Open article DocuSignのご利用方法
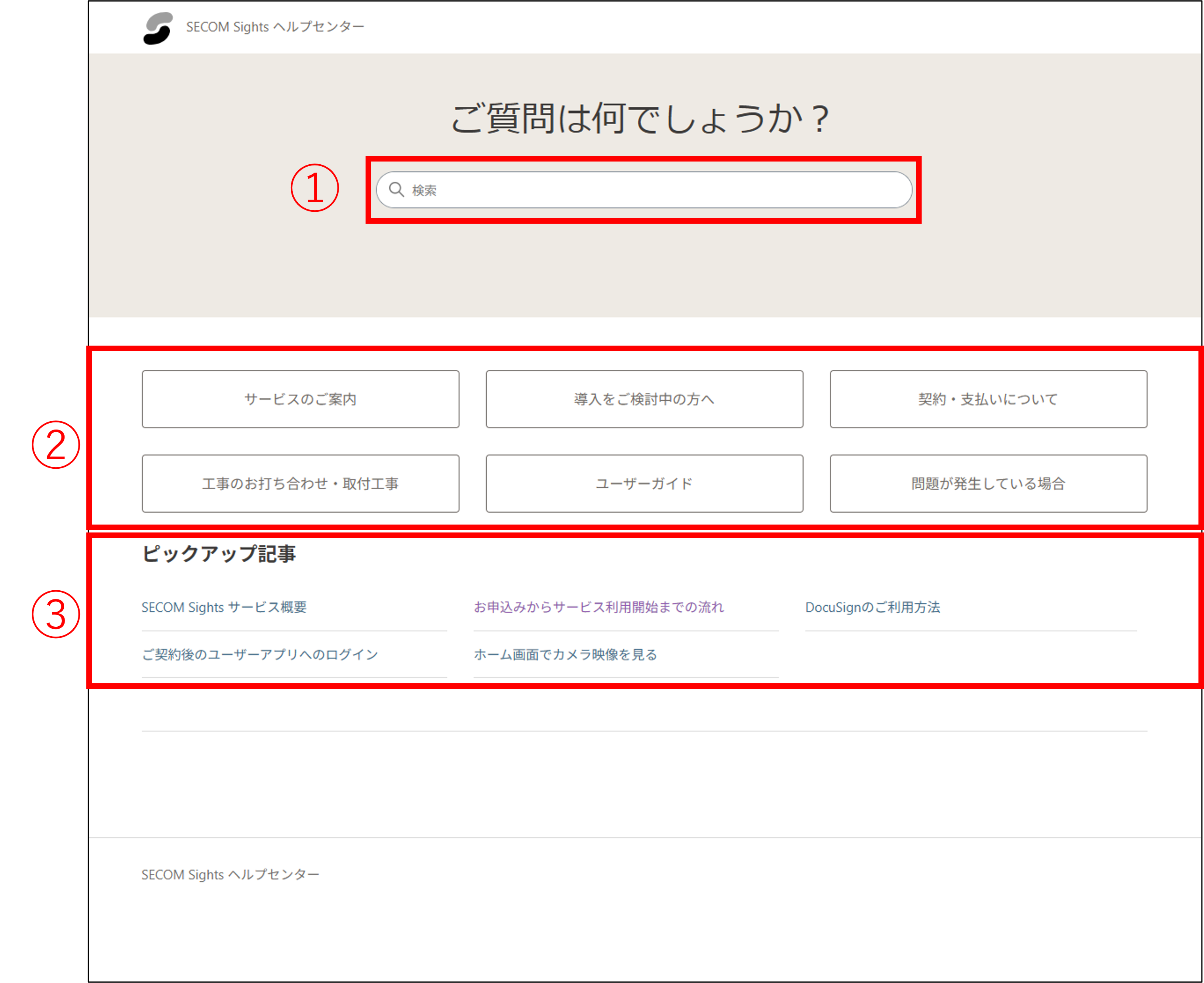The height and width of the screenshot is (983, 1204). [x=873, y=607]
